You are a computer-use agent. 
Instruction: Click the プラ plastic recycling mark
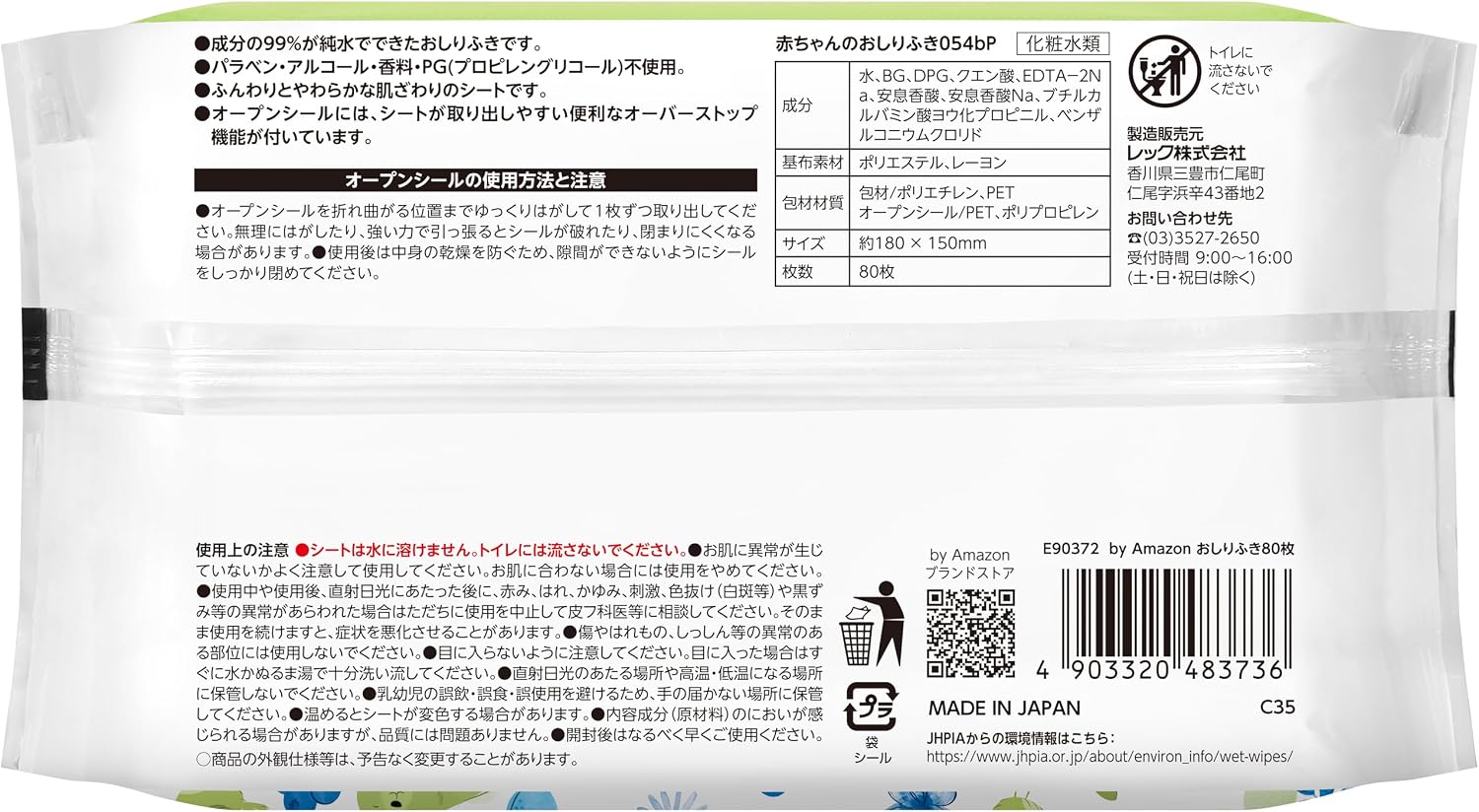click(x=871, y=707)
